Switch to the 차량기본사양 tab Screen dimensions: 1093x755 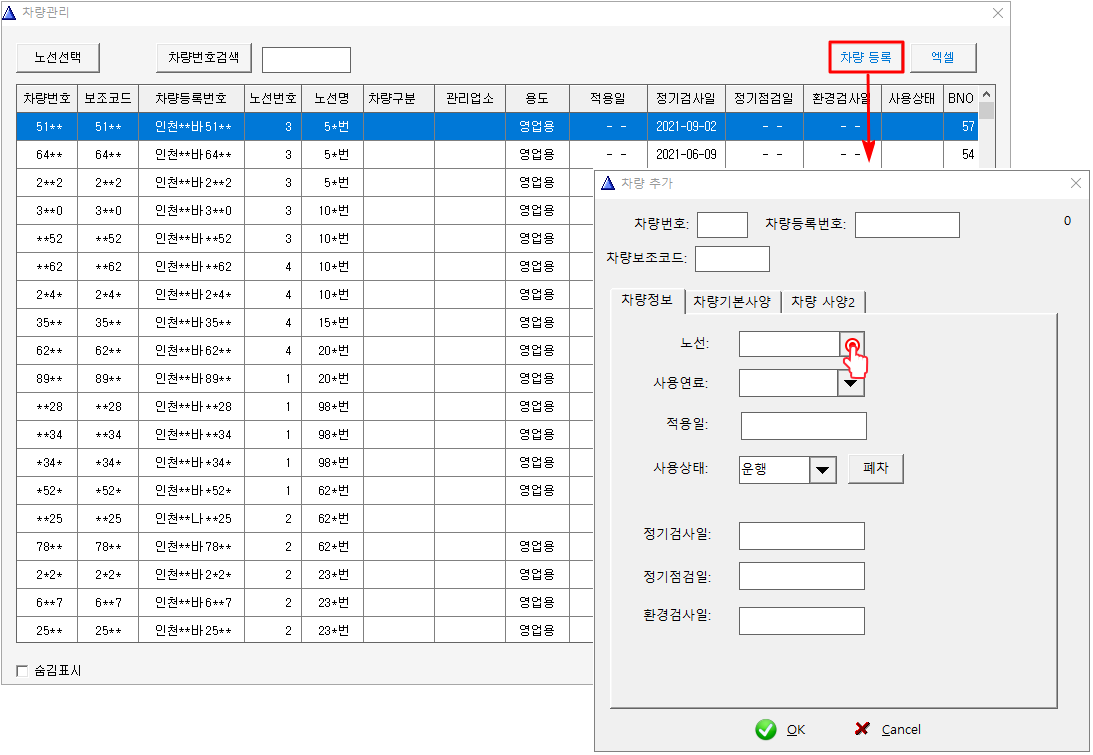tap(732, 302)
